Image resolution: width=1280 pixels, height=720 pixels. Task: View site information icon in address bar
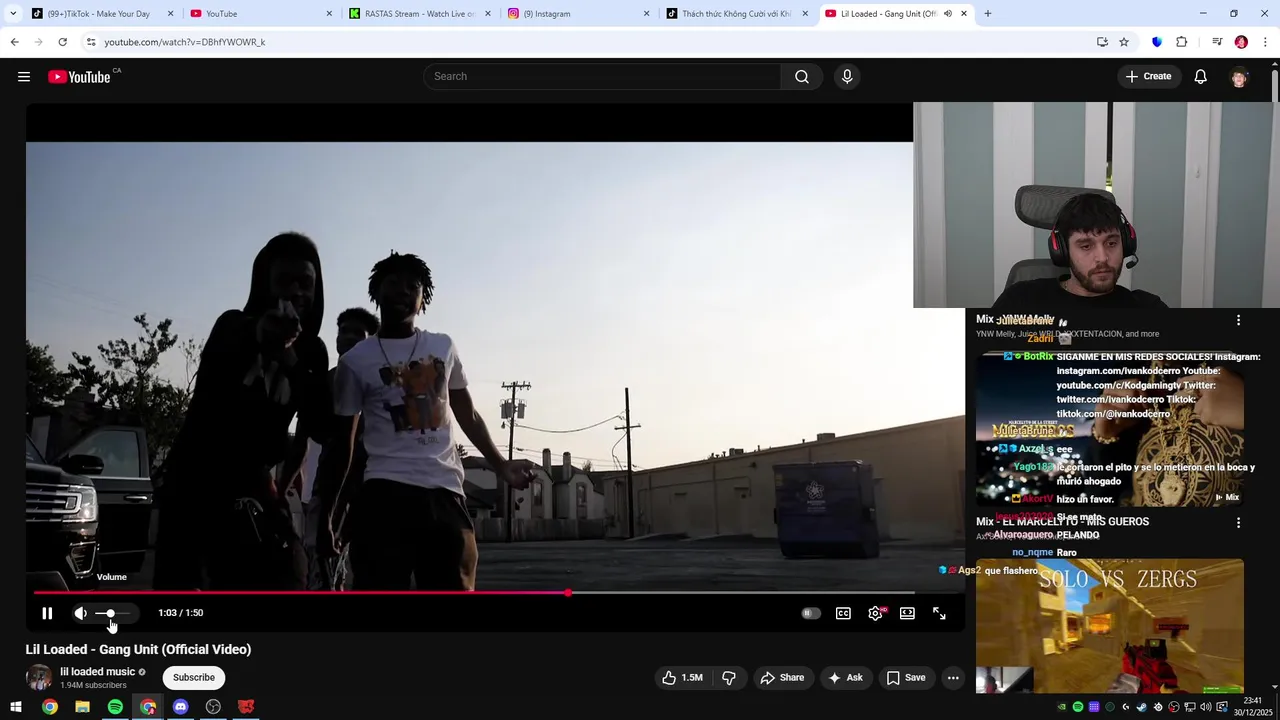coord(91,42)
